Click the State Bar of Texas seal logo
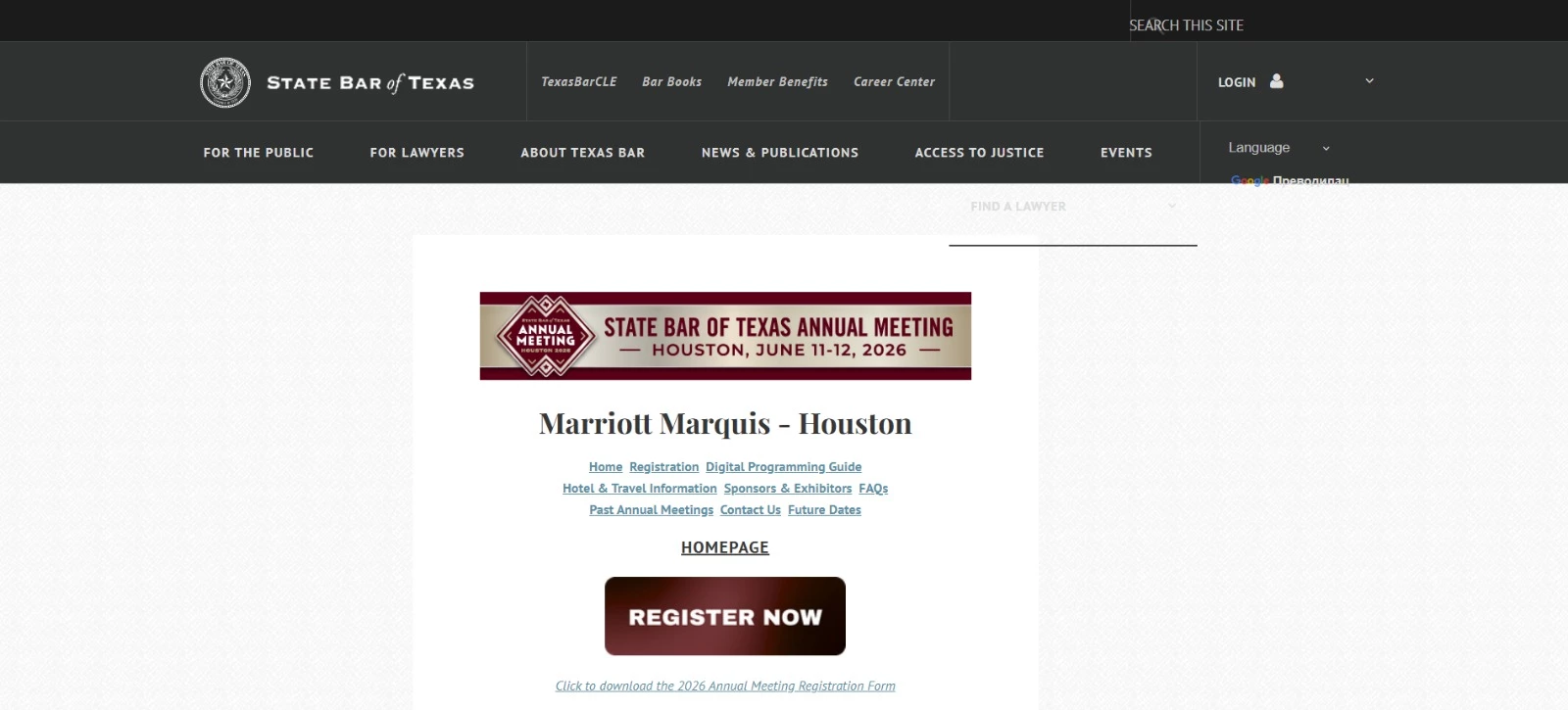This screenshot has height=710, width=1568. (225, 82)
